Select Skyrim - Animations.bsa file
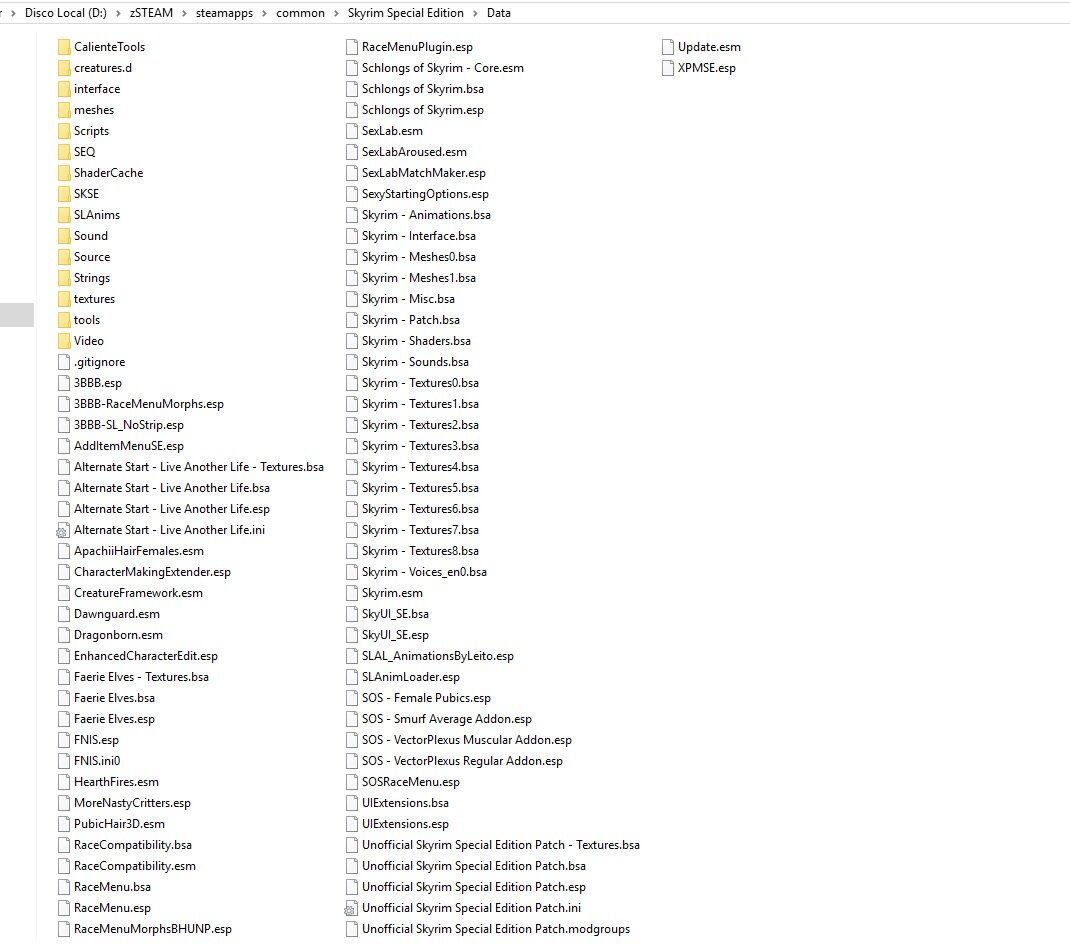 point(426,215)
